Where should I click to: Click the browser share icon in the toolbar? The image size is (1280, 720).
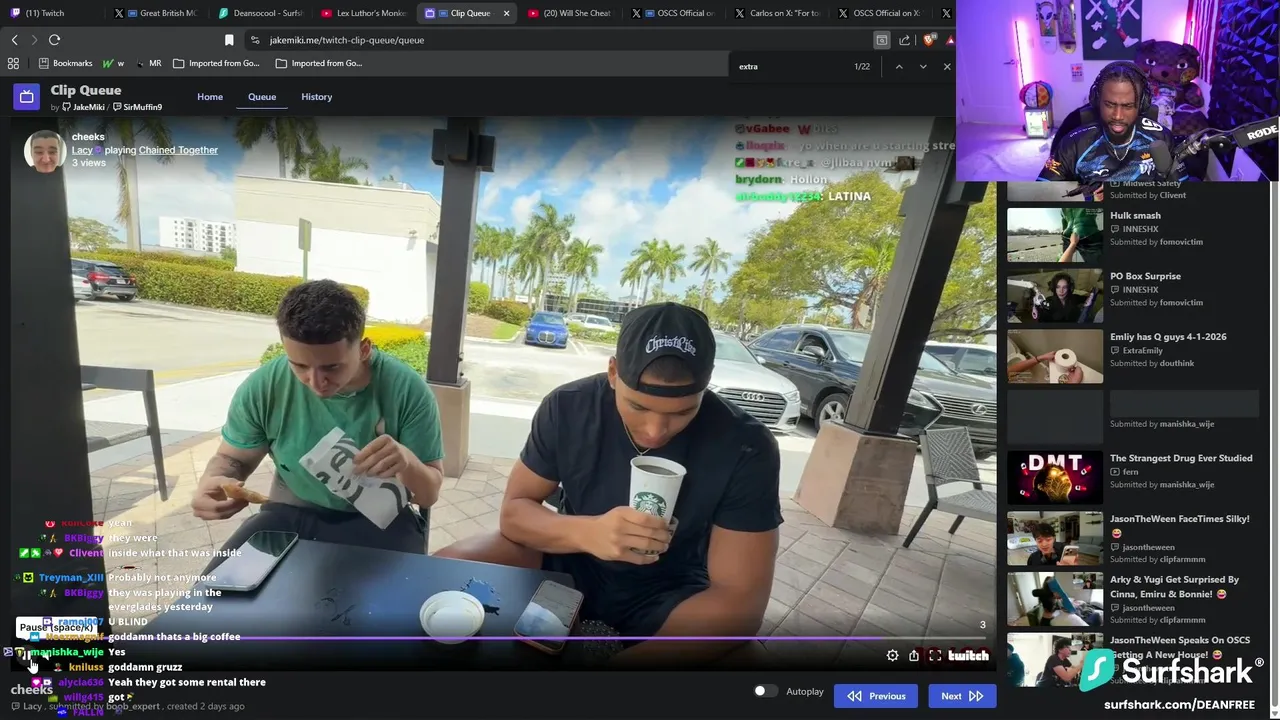pos(904,40)
